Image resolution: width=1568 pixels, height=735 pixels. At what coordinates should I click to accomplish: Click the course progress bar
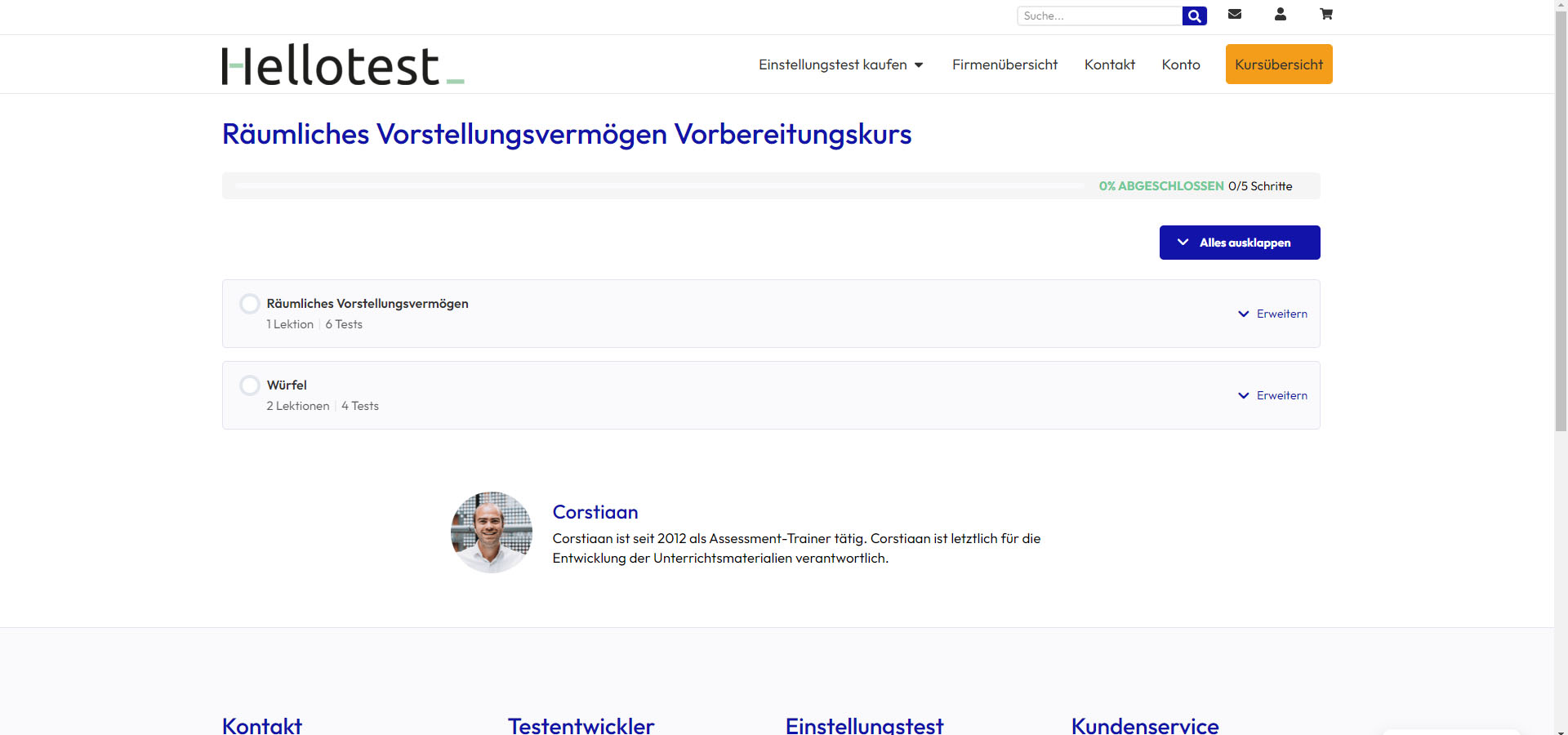660,186
